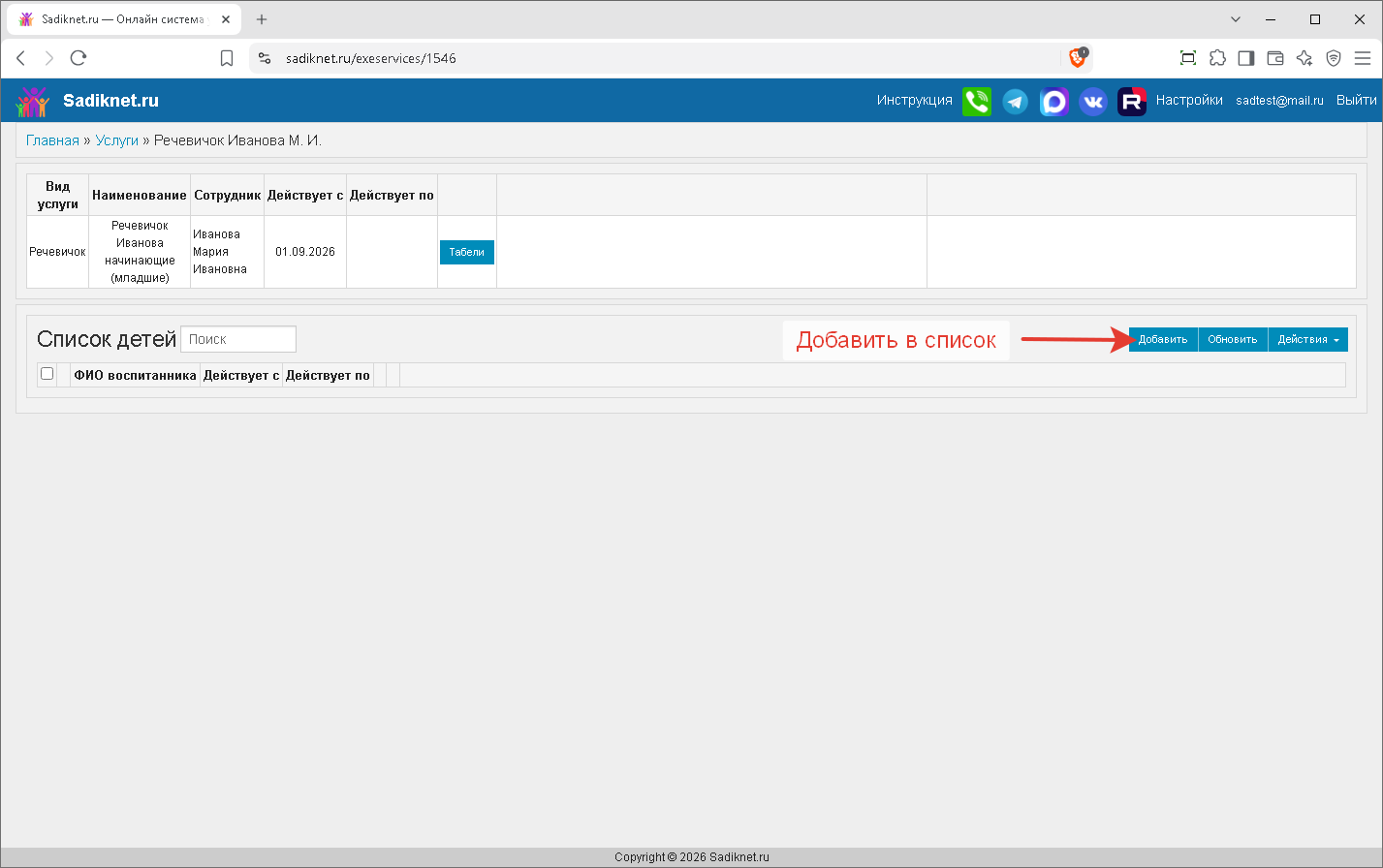Reload the page with refresh icon

pos(79,58)
